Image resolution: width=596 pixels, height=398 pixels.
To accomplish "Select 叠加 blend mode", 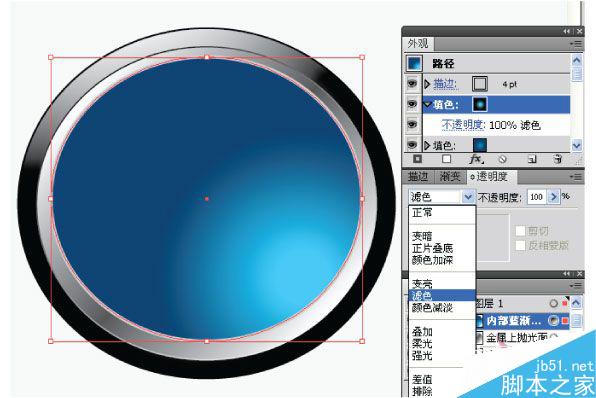I will point(422,331).
